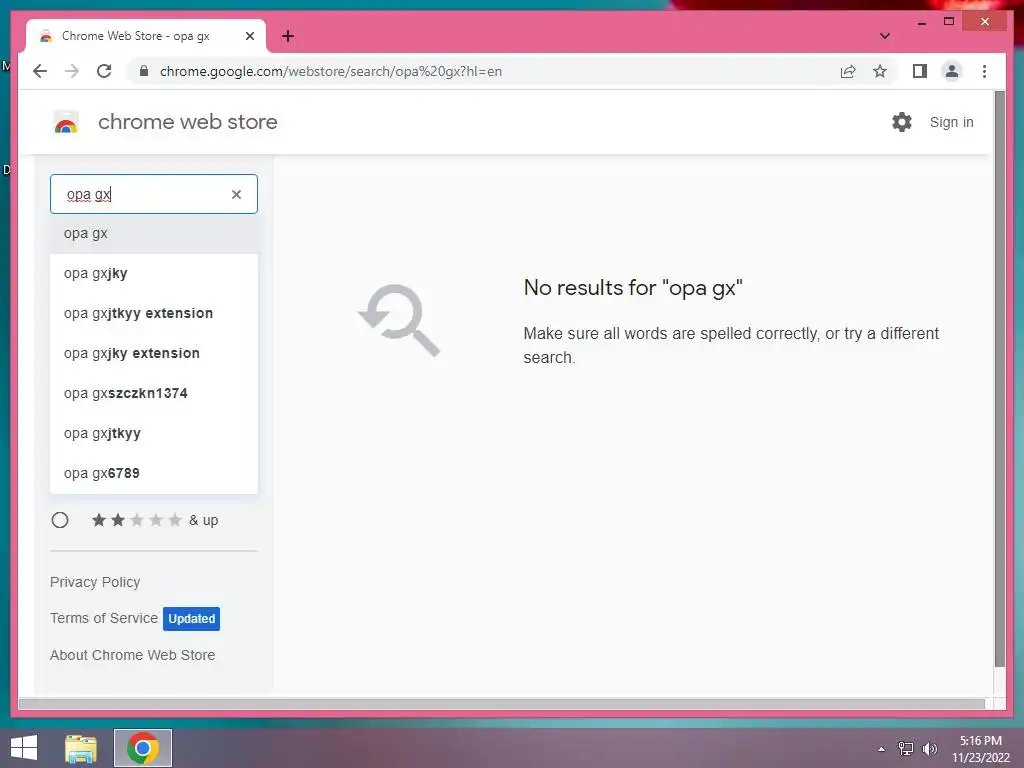Choose the "opa gx6789" suggestion
The width and height of the screenshot is (1024, 768).
point(153,473)
